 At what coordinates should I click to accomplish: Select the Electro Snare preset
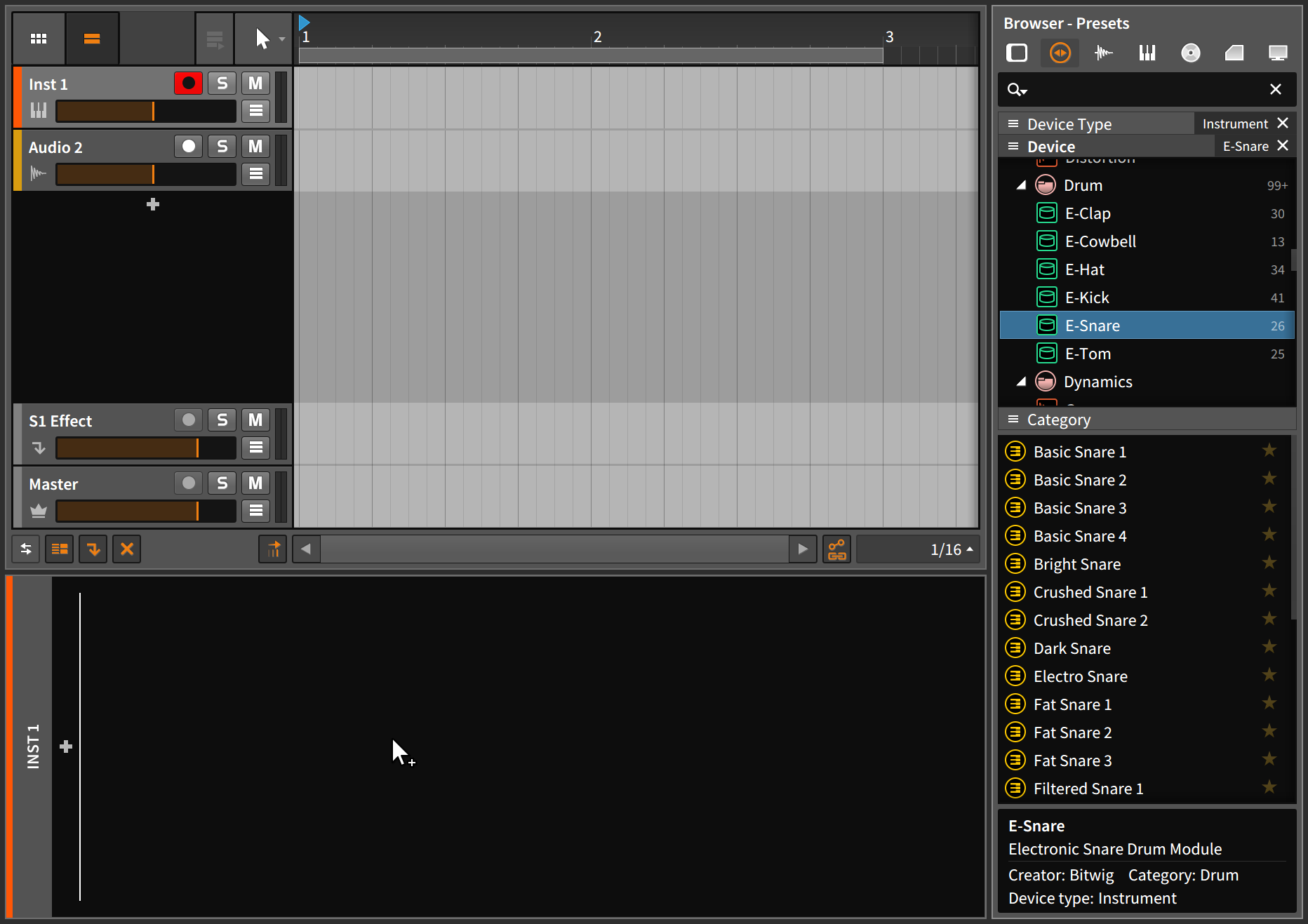(x=1081, y=676)
